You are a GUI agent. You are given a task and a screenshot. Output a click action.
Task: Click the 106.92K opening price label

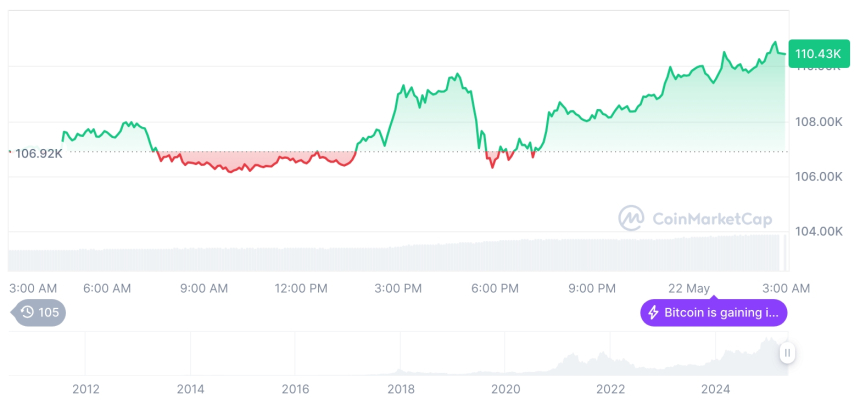[39, 153]
